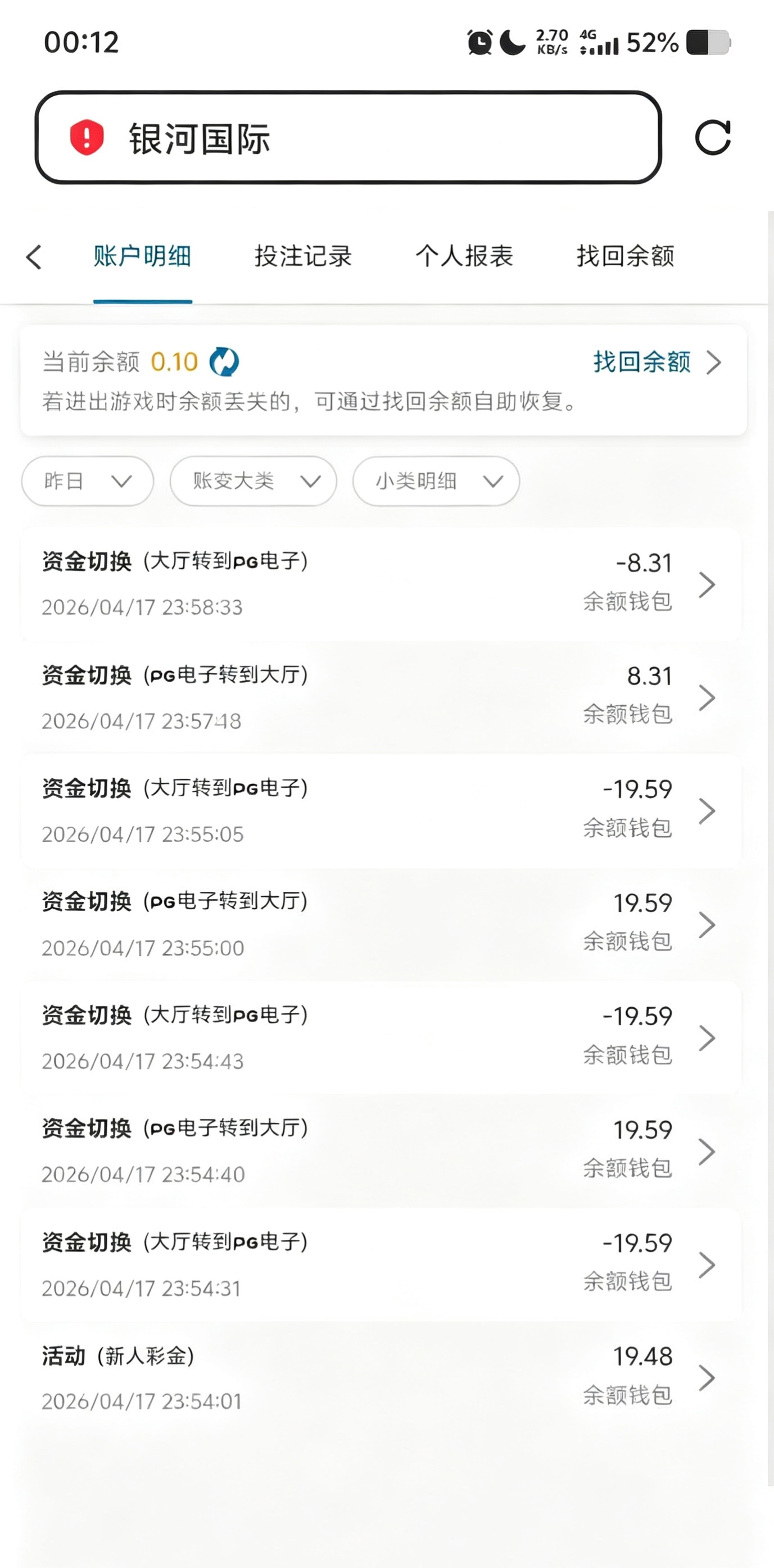Tap the 银河国际 address bar
The height and width of the screenshot is (1568, 774).
(348, 138)
